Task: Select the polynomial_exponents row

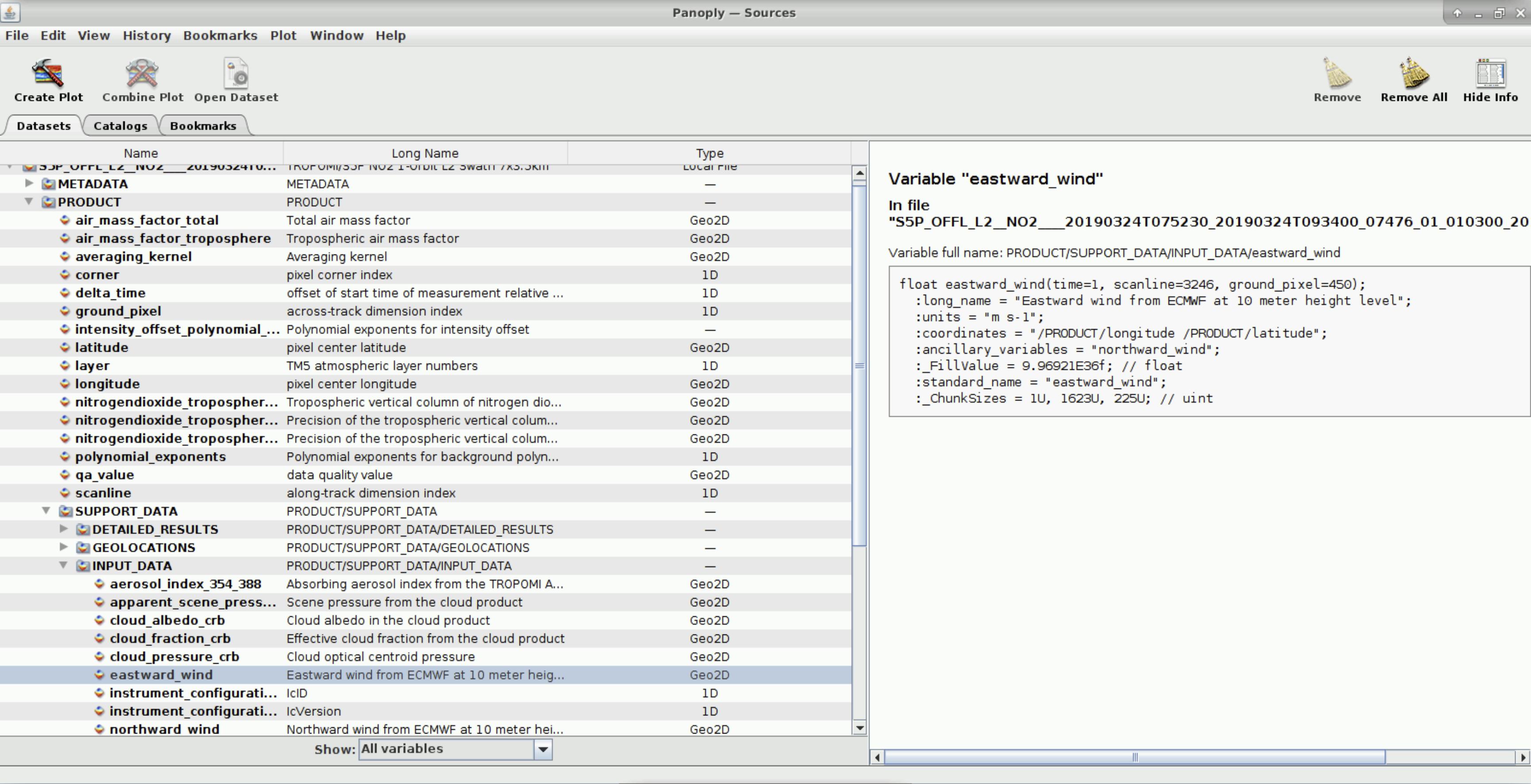Action: click(426, 457)
